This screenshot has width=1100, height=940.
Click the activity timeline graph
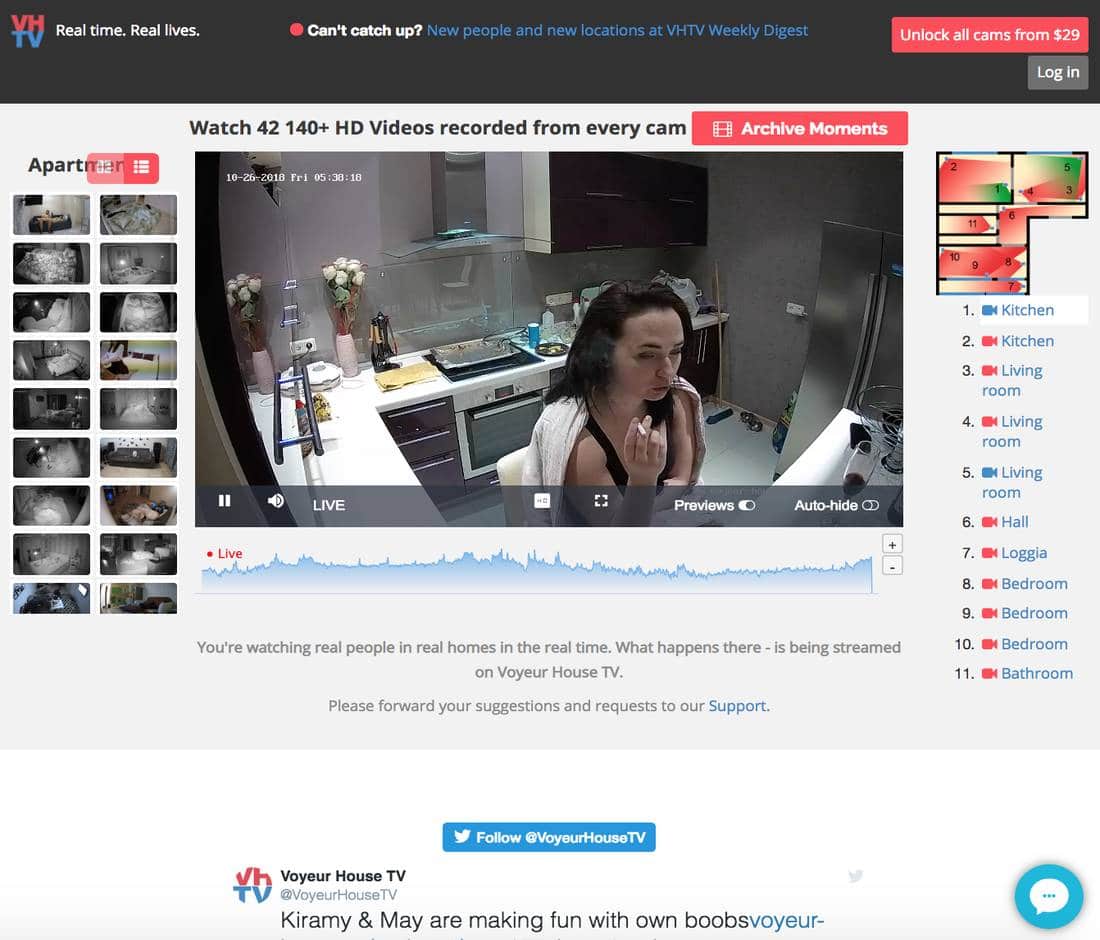click(537, 572)
